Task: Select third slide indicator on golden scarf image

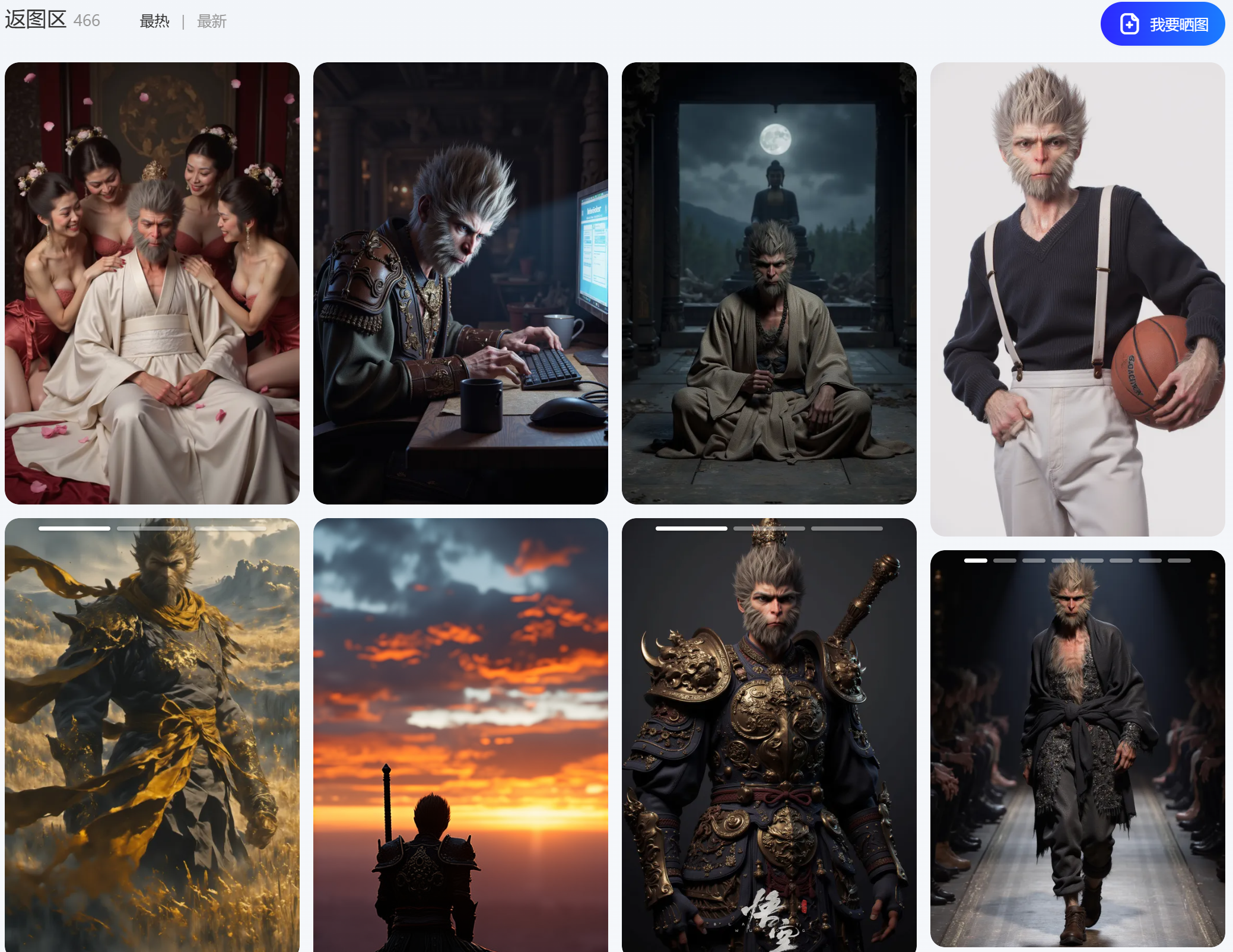Action: pyautogui.click(x=230, y=528)
